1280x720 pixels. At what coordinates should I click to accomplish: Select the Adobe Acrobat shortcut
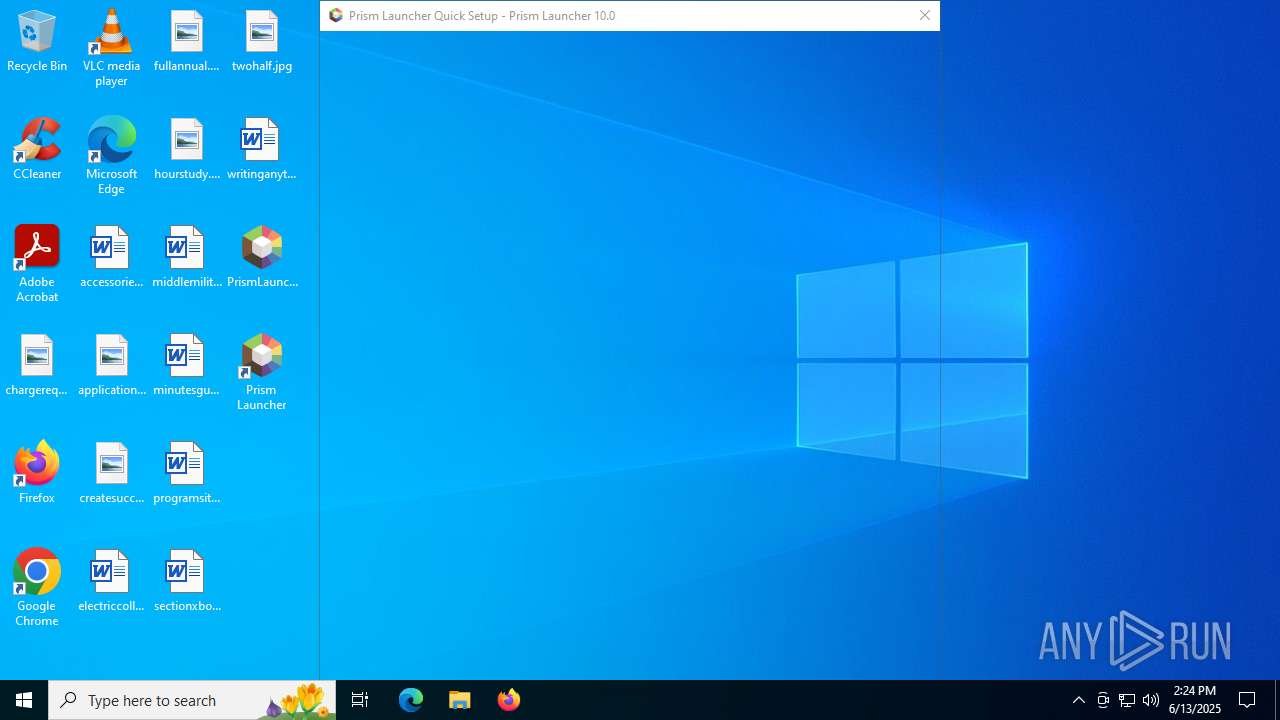point(37,264)
